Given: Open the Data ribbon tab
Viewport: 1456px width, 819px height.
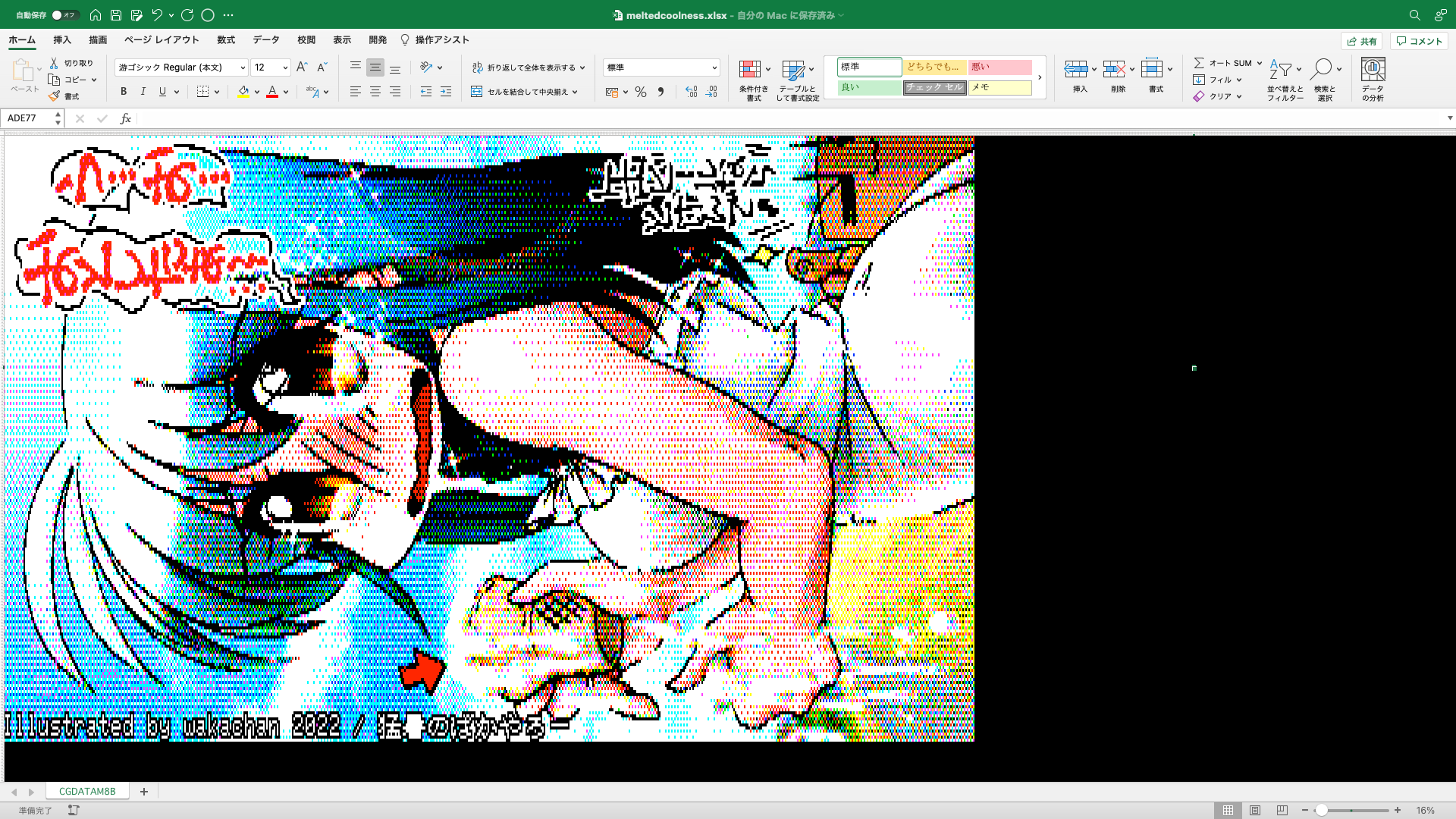Looking at the screenshot, I should point(265,39).
